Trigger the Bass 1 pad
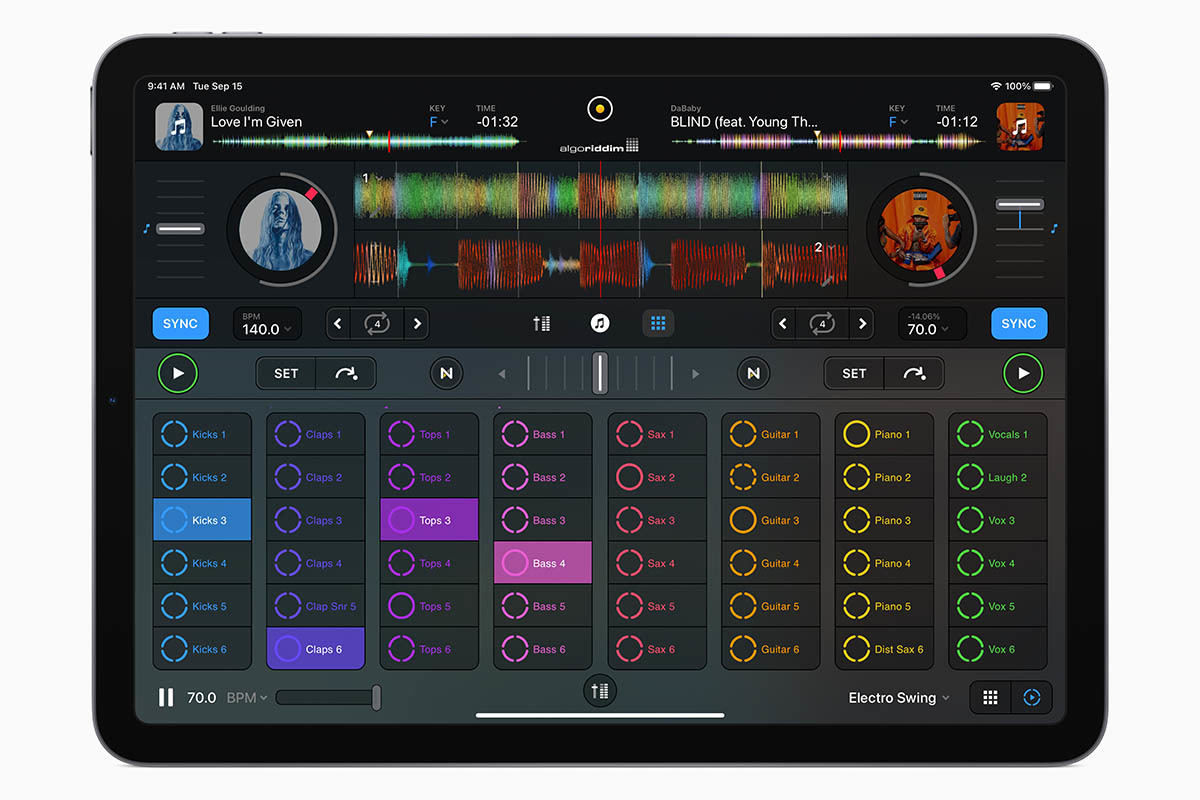This screenshot has height=800, width=1200. [543, 434]
